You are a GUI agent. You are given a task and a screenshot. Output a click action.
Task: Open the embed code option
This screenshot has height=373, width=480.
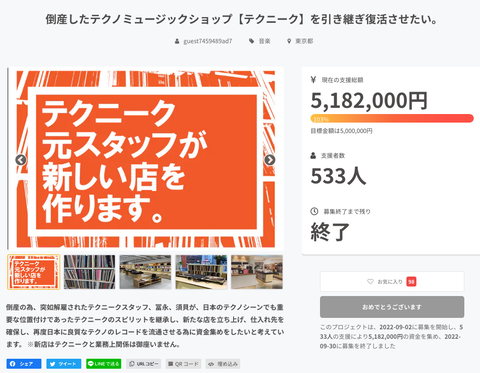click(x=223, y=364)
